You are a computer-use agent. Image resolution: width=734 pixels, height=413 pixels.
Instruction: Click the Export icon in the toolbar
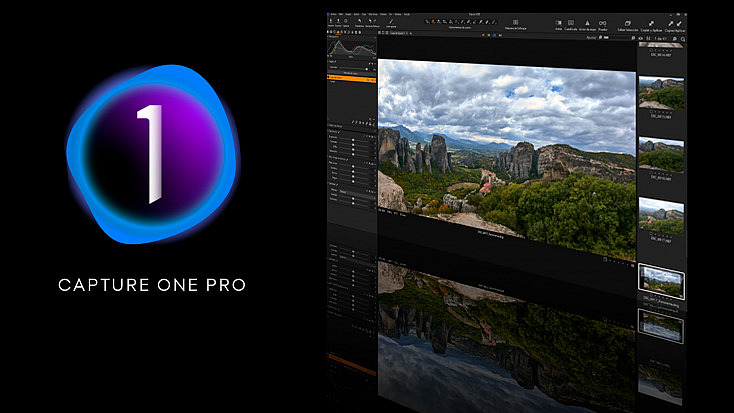[338, 21]
